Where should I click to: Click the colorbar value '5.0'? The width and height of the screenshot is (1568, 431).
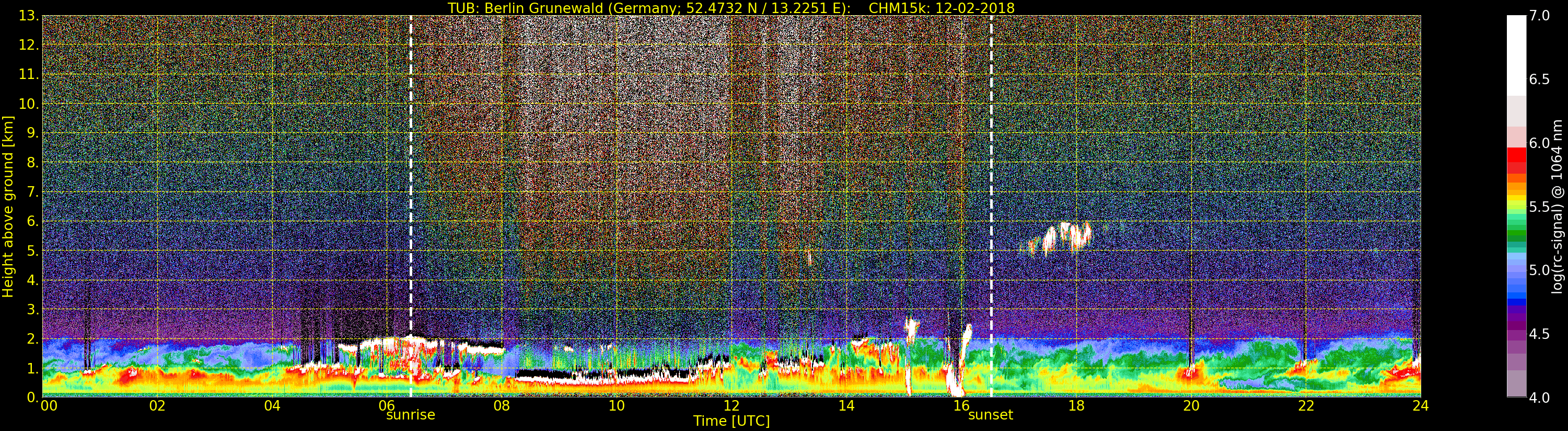[1539, 270]
